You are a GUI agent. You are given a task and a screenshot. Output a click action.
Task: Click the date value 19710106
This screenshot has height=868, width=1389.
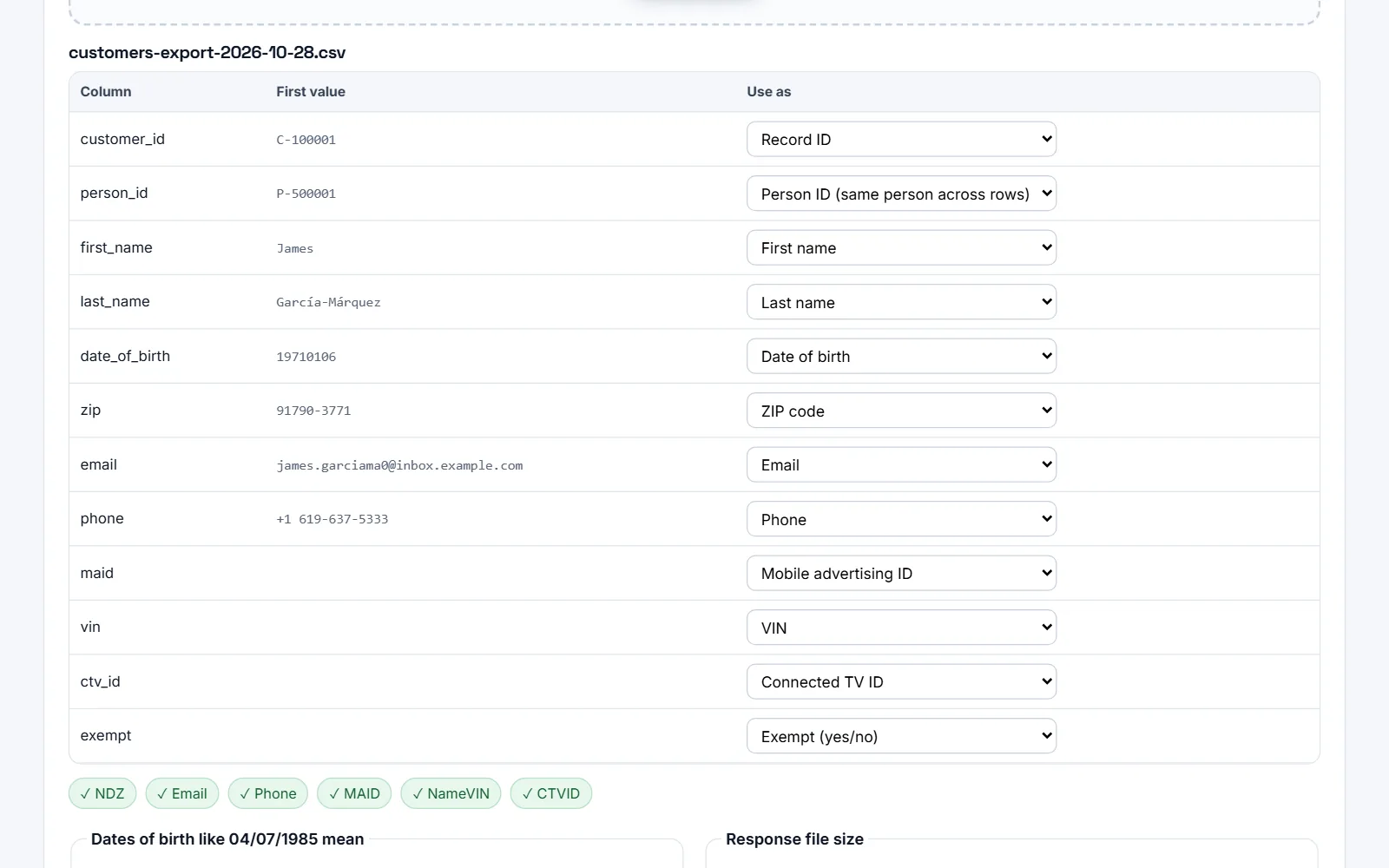(x=306, y=357)
